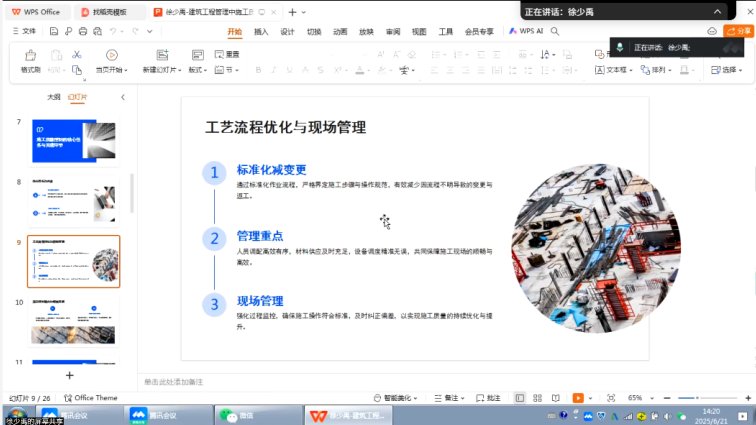Click the cloud status icon near Share

[712, 31]
